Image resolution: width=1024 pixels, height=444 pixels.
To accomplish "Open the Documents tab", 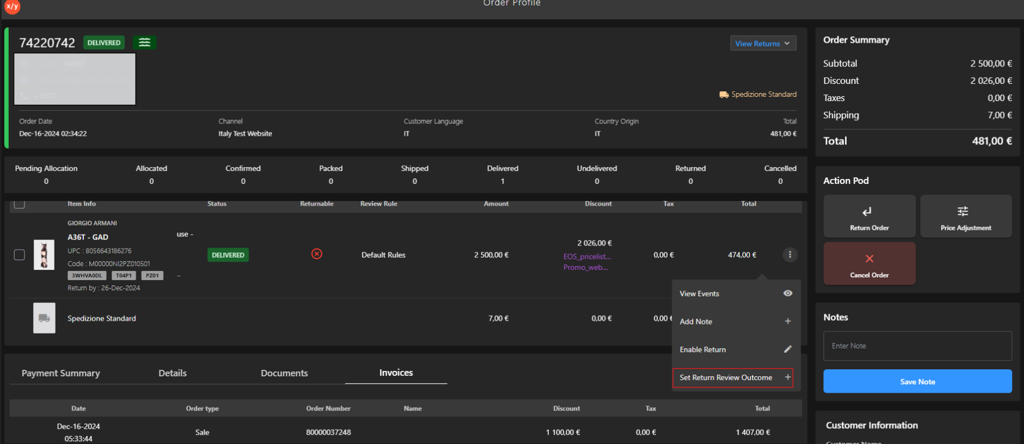I will point(284,373).
